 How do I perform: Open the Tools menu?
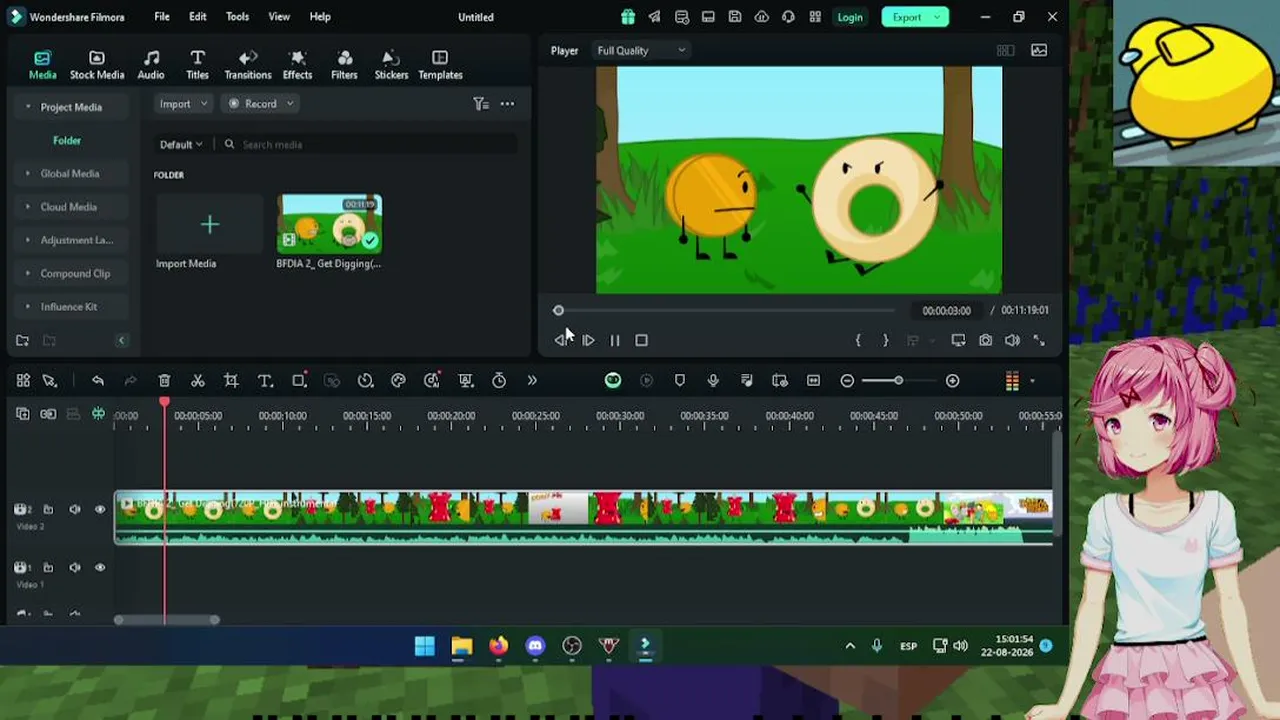[237, 17]
